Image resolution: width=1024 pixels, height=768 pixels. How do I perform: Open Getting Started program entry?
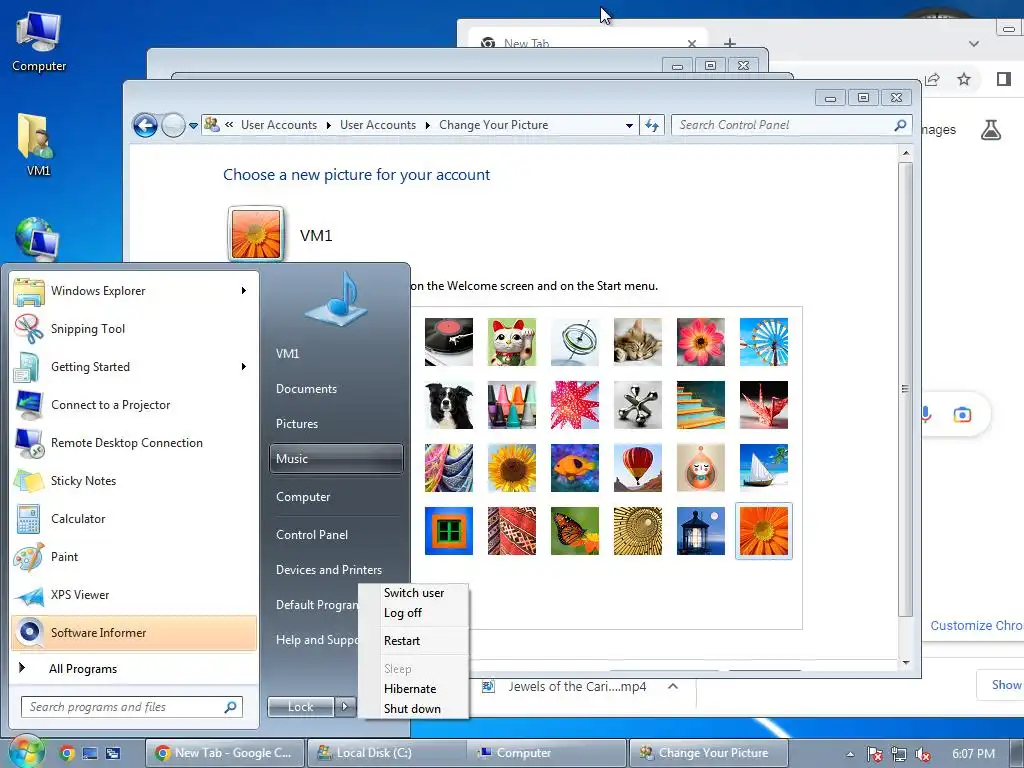[x=134, y=366]
